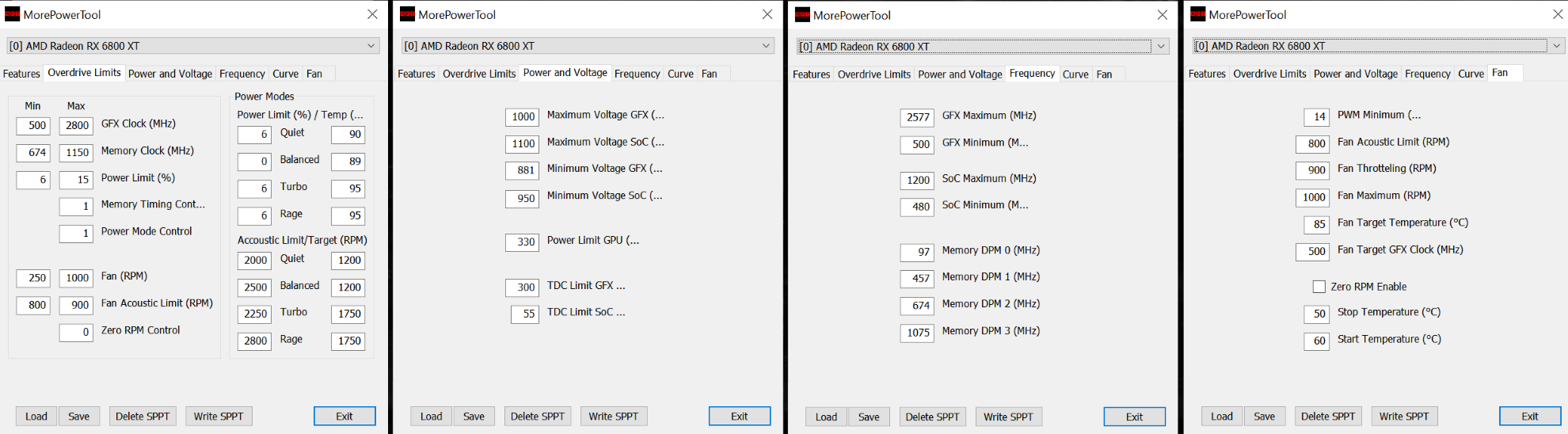Edit Minimum Voltage GFX field 881
The image size is (1568, 434).
tap(523, 170)
